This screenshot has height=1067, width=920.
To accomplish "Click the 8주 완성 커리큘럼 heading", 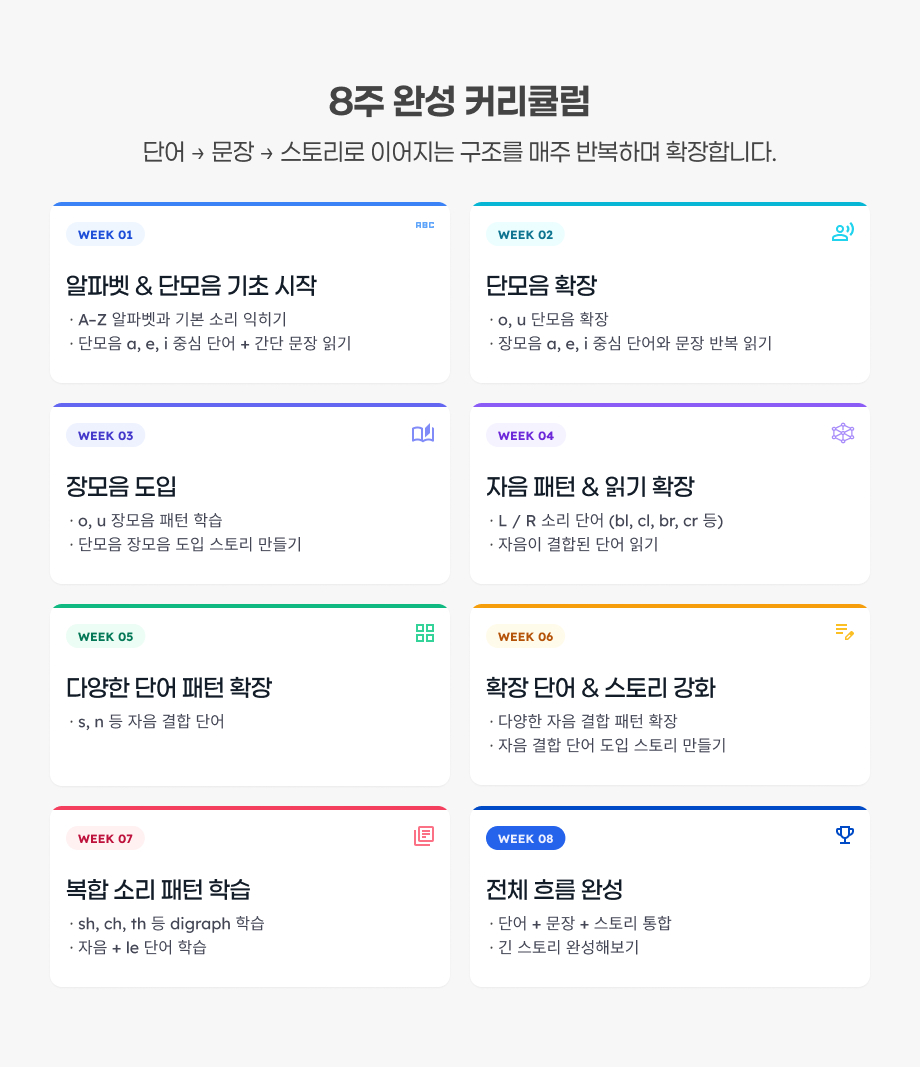I will 459,101.
